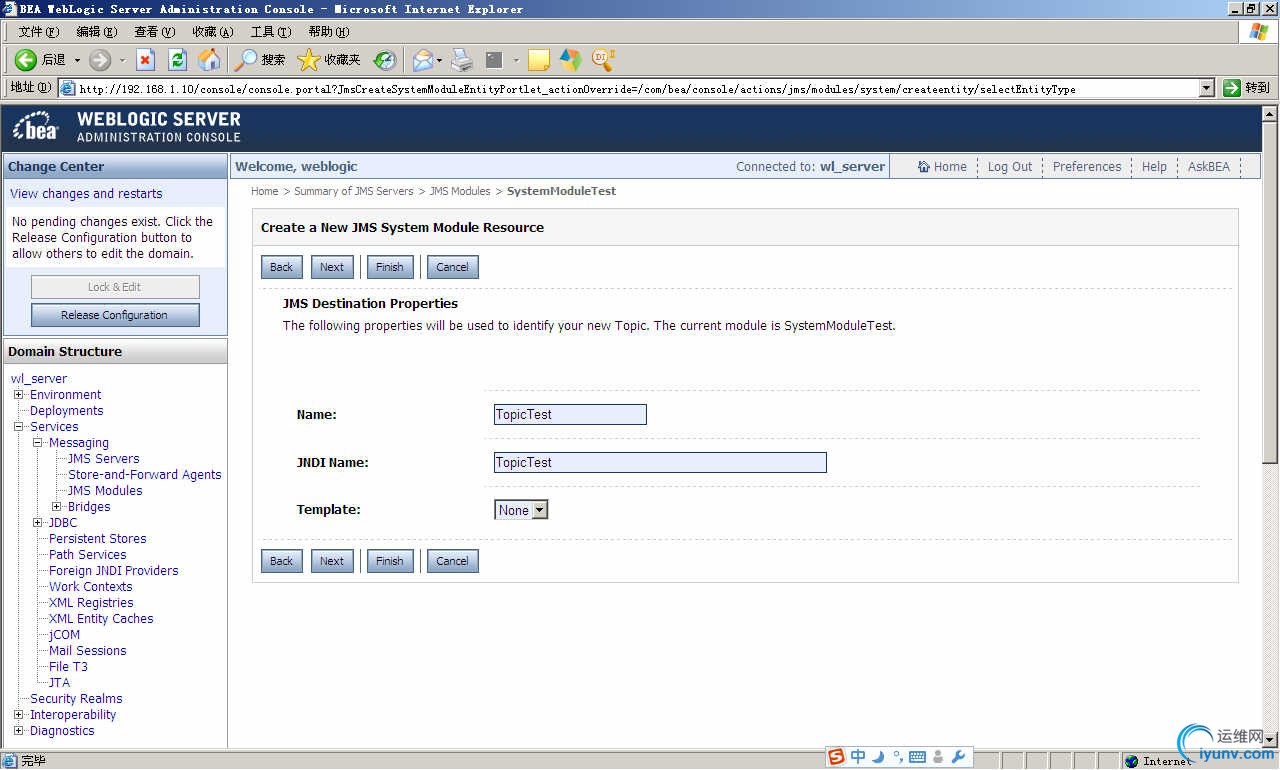The width and height of the screenshot is (1280, 770).
Task: Open the Favorites star toolbar icon
Action: pyautogui.click(x=309, y=60)
